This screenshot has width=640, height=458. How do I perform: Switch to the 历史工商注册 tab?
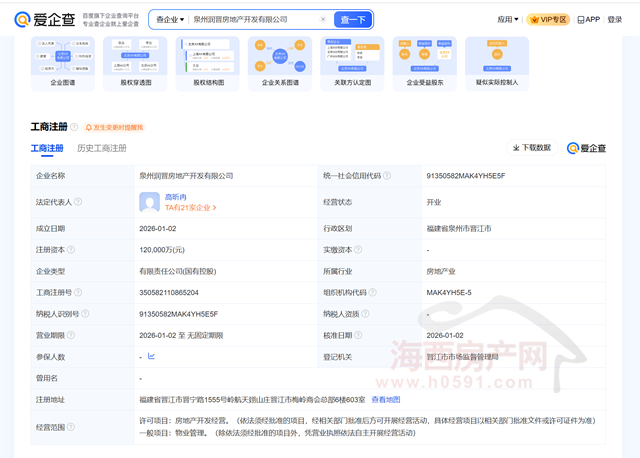[101, 148]
